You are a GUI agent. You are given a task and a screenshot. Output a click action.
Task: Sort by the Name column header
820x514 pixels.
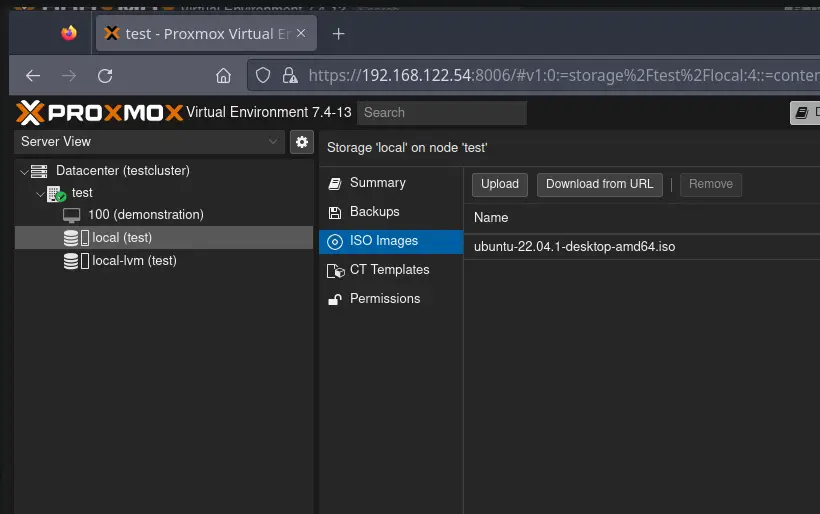[642, 218]
